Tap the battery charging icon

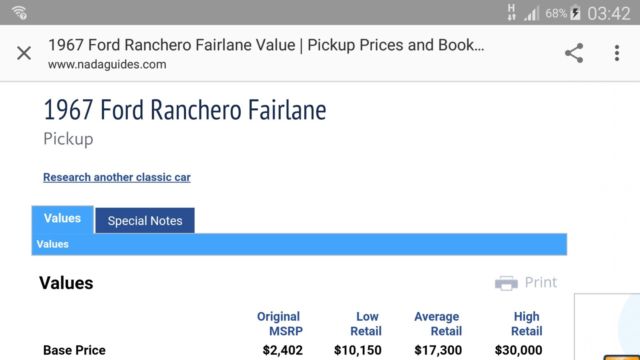click(x=575, y=13)
